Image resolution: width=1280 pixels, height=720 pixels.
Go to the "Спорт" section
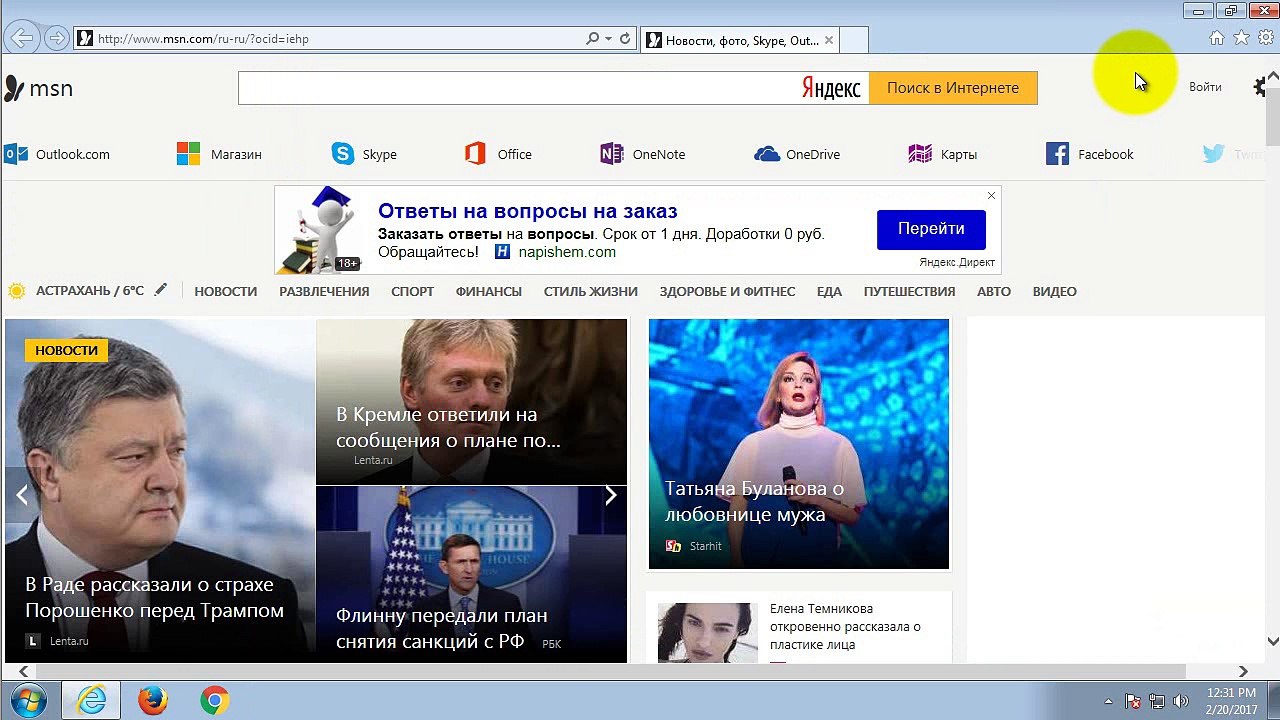pyautogui.click(x=412, y=291)
